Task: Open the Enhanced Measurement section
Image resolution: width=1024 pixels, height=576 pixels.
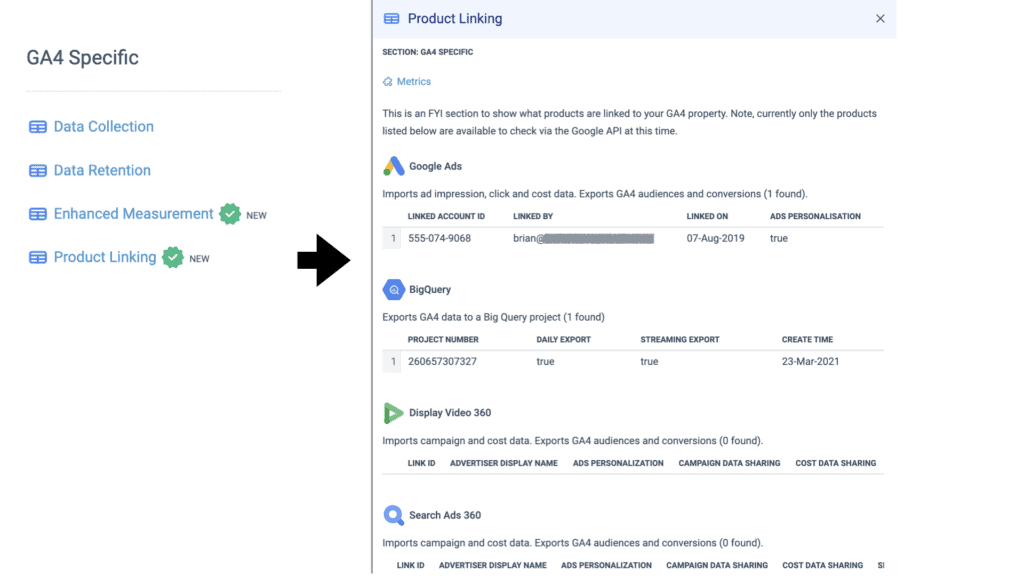Action: (133, 214)
